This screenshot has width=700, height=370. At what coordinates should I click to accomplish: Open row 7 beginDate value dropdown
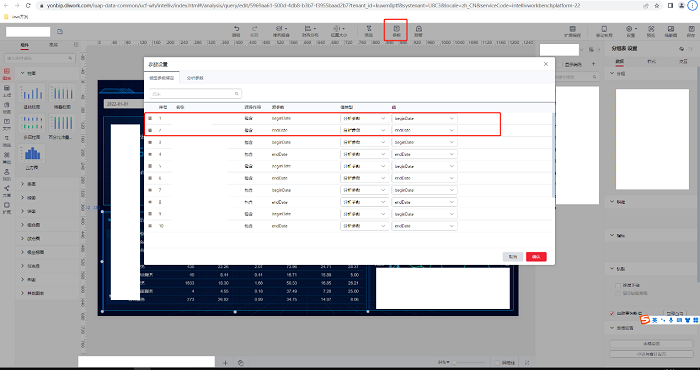pyautogui.click(x=424, y=190)
